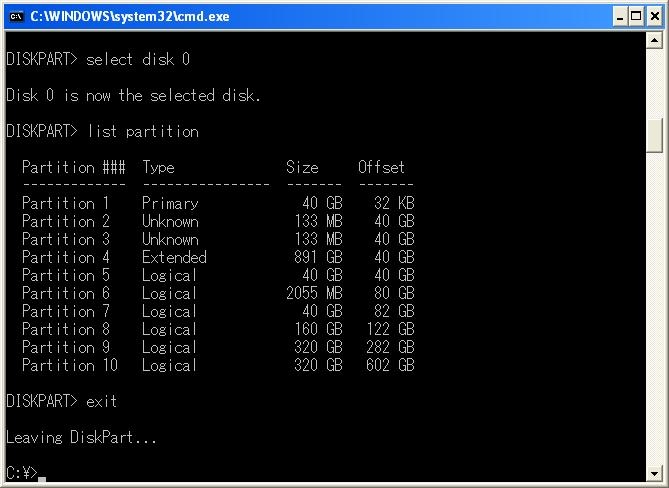The height and width of the screenshot is (488, 669).
Task: Click the 'Extended' partition type
Action: (x=175, y=257)
